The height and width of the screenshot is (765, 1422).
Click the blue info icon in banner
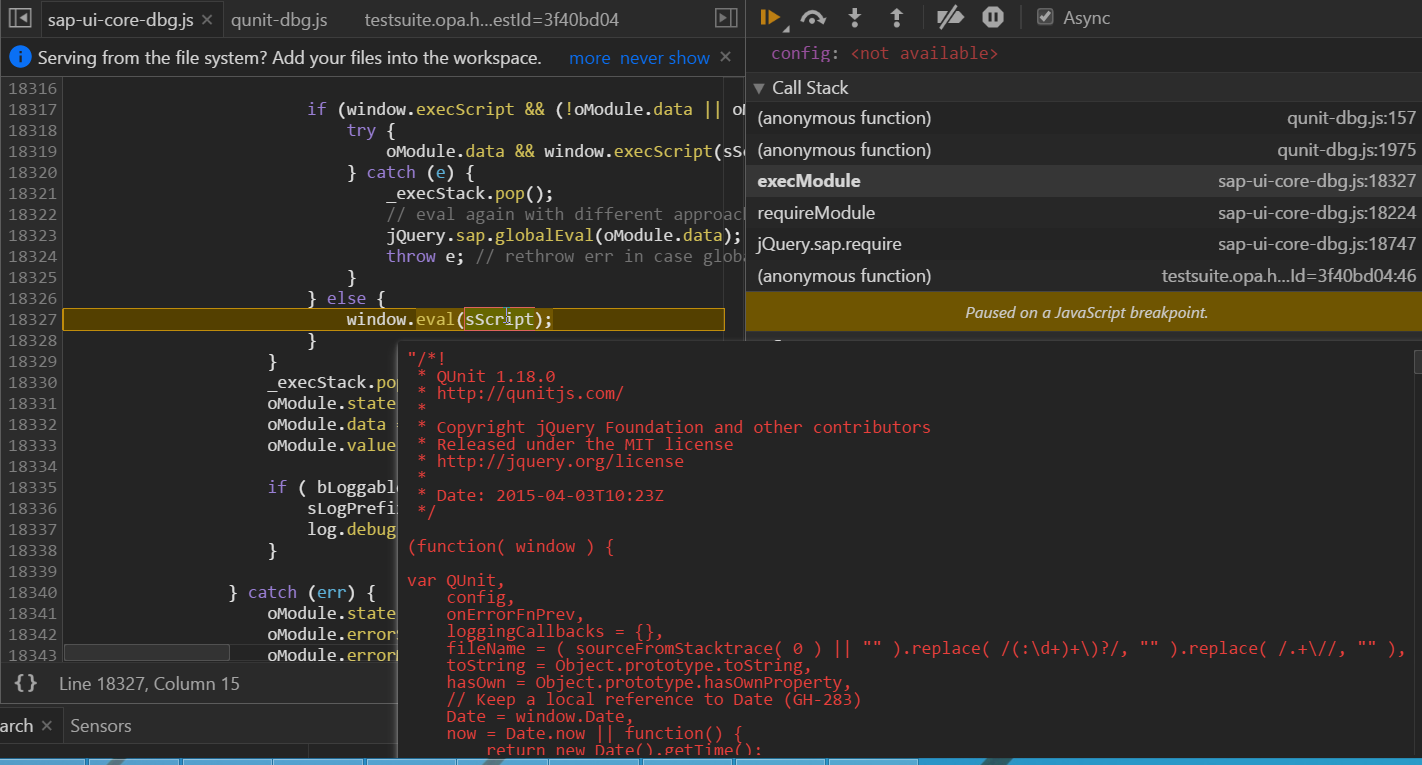20,58
